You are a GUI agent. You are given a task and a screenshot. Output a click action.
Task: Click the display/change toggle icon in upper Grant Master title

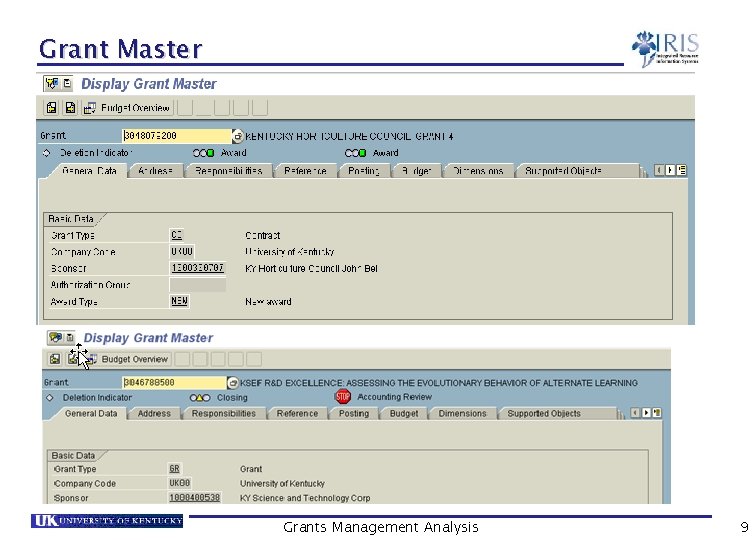[x=51, y=83]
